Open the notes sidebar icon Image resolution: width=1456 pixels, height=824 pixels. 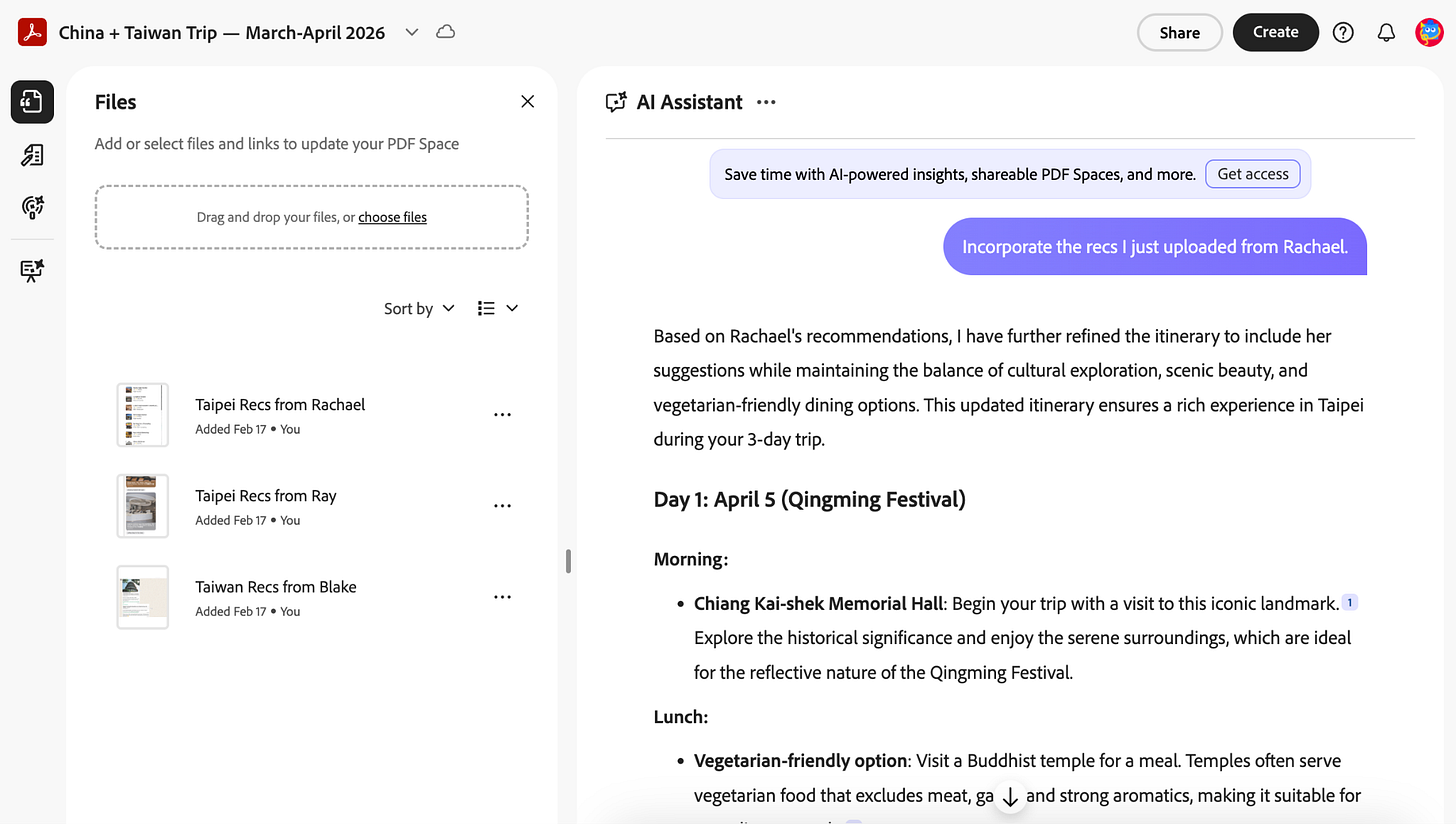click(x=32, y=155)
